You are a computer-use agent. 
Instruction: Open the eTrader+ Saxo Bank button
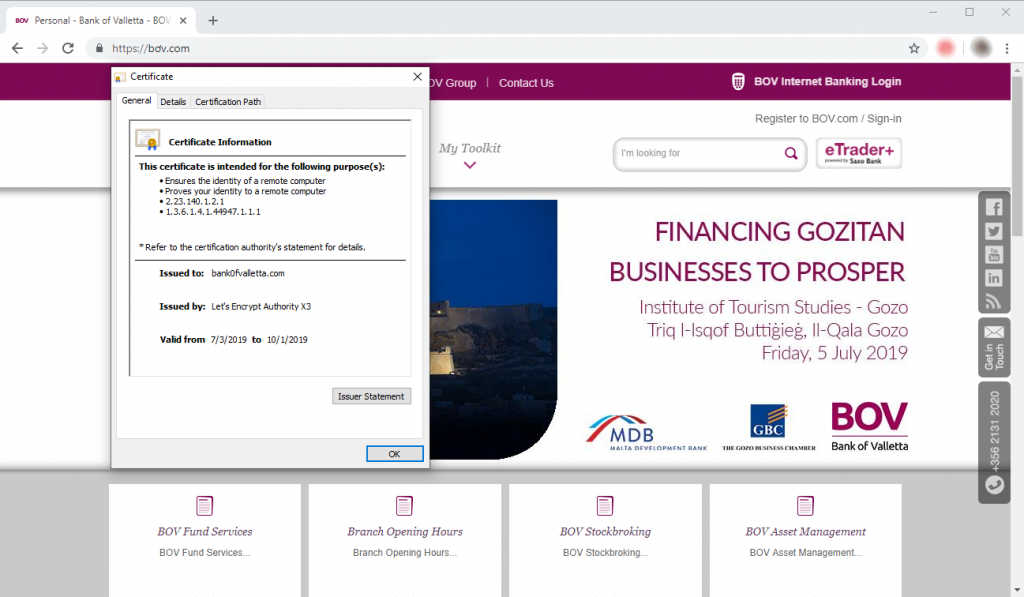pyautogui.click(x=859, y=153)
